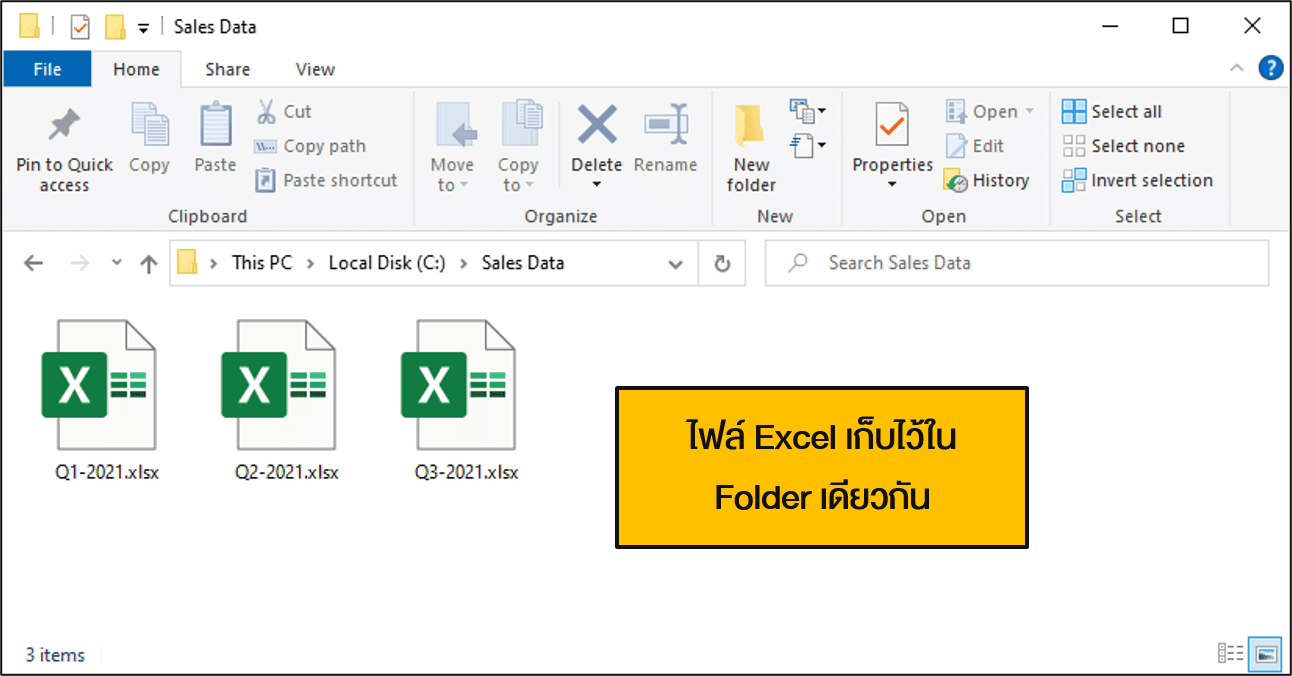Collapse the ribbon with the chevron arrow
The height and width of the screenshot is (676, 1292).
point(1237,68)
